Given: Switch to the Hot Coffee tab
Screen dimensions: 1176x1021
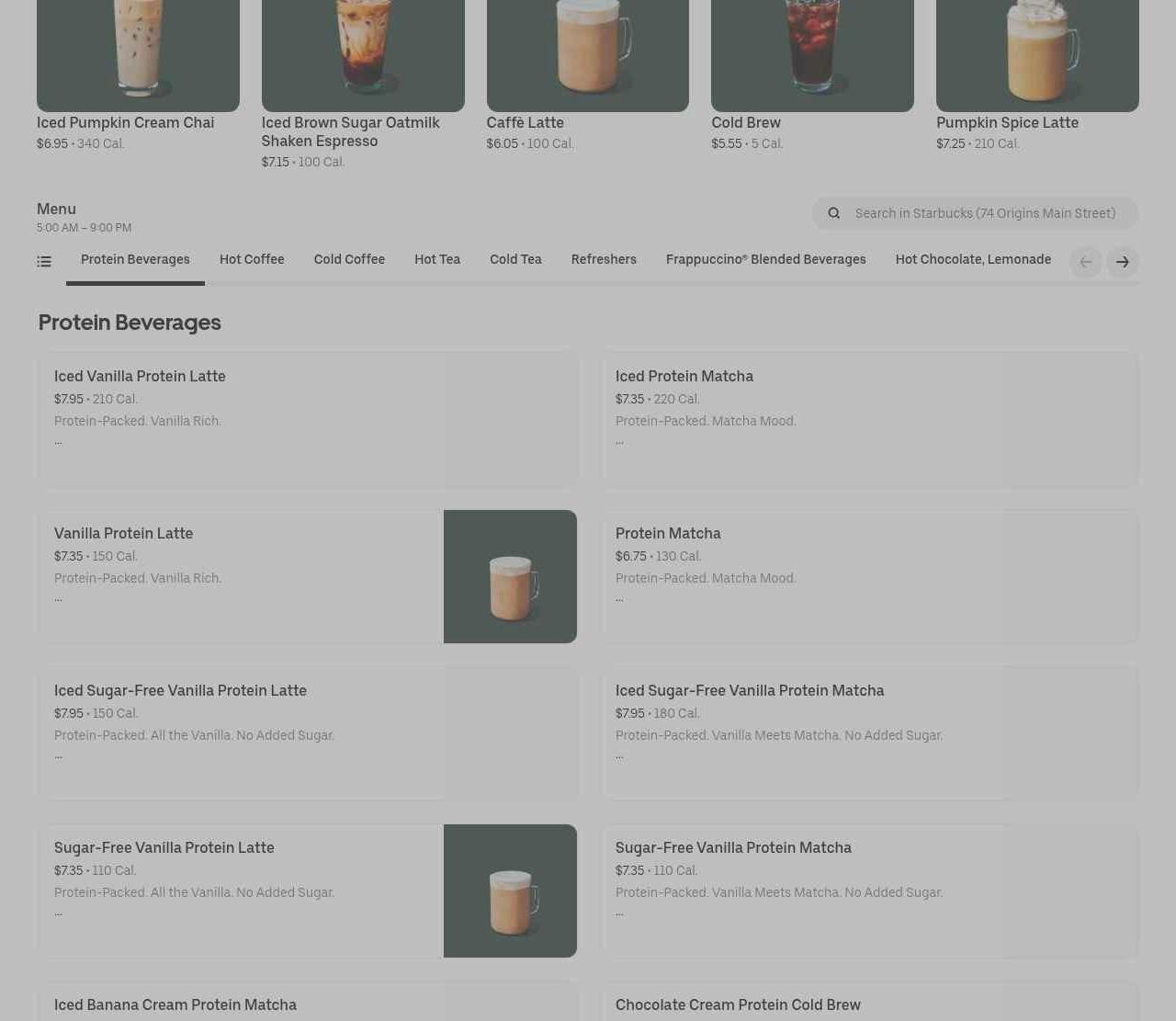Looking at the screenshot, I should click(252, 260).
